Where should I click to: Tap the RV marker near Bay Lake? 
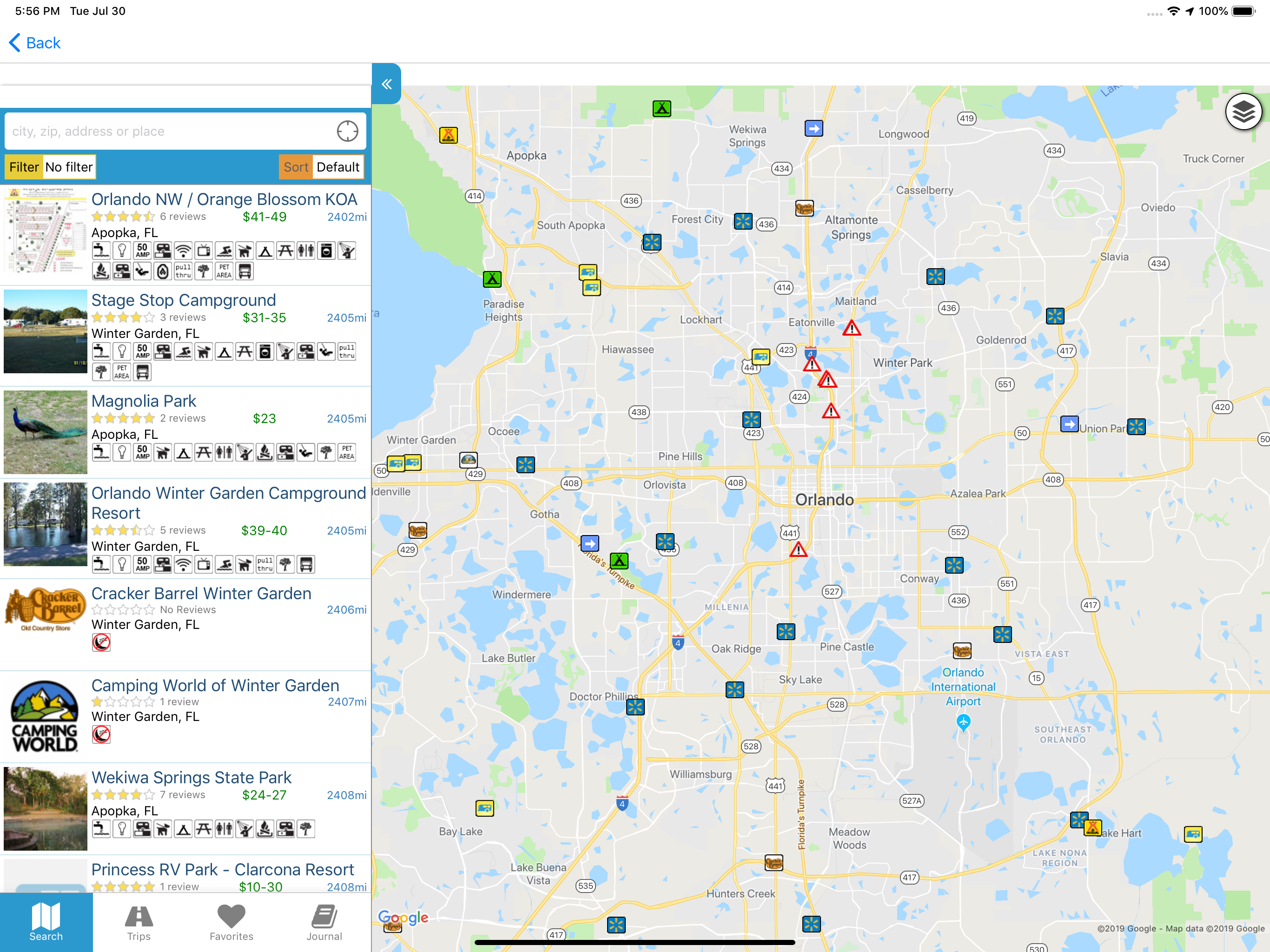coord(484,808)
